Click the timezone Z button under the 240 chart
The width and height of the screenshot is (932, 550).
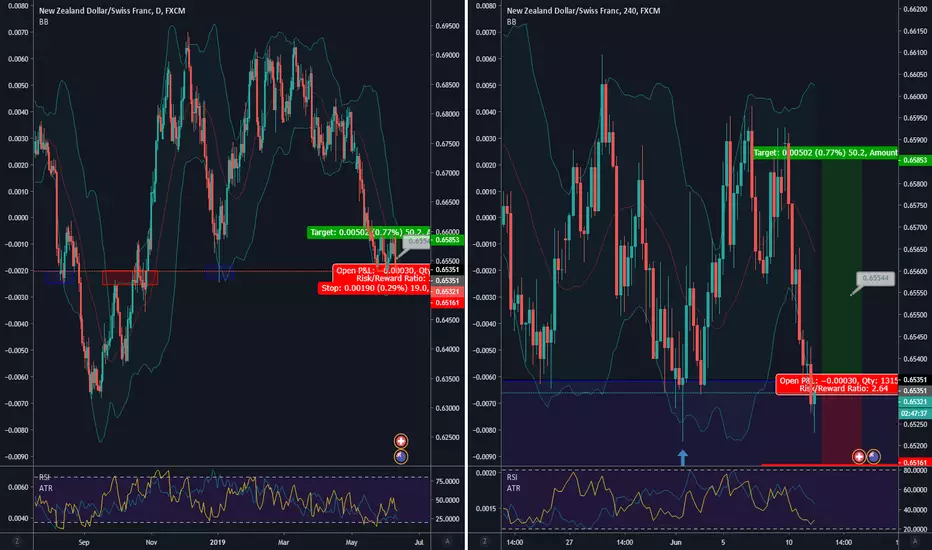click(x=484, y=541)
